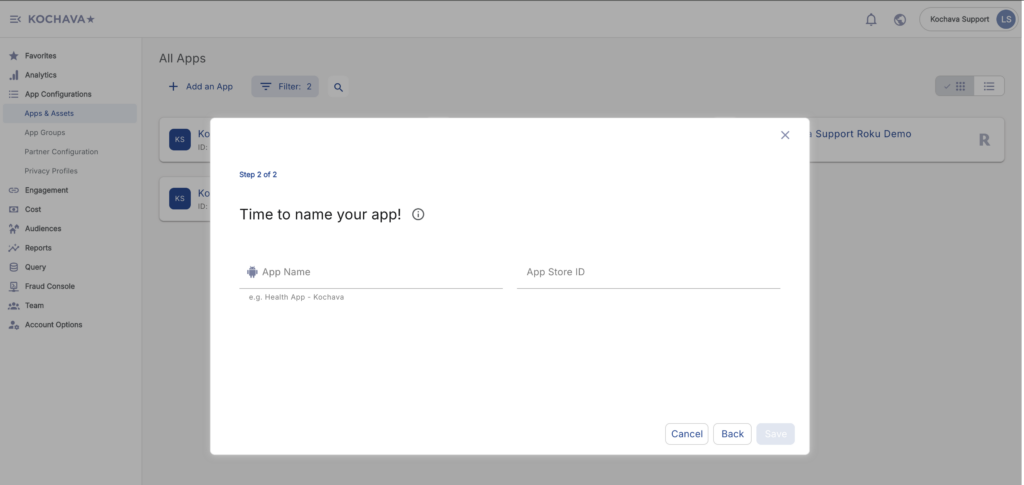This screenshot has width=1024, height=485.
Task: Open Fraud Console from sidebar
Action: [x=49, y=286]
